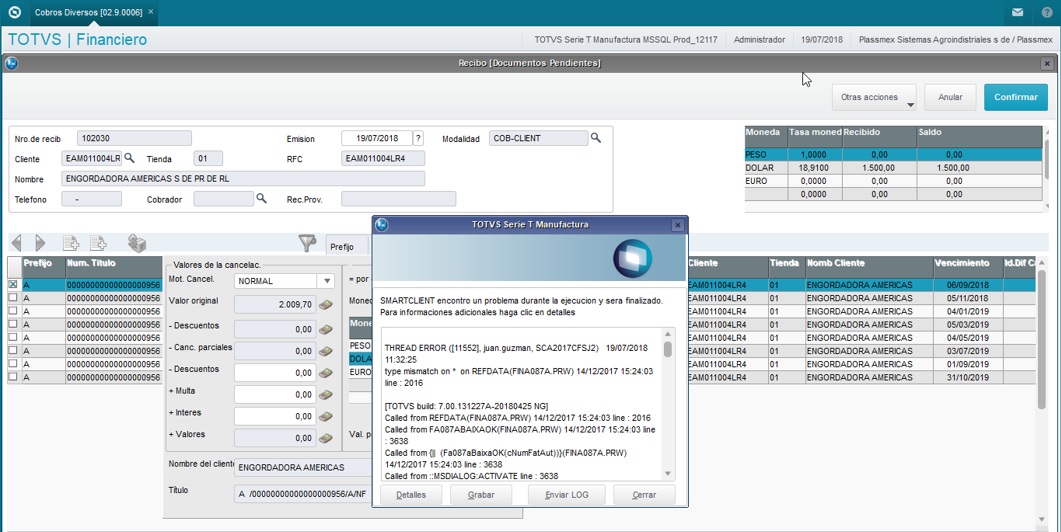This screenshot has height=532, width=1061.
Task: Click Cerrar to close the error dialog
Action: pos(644,495)
